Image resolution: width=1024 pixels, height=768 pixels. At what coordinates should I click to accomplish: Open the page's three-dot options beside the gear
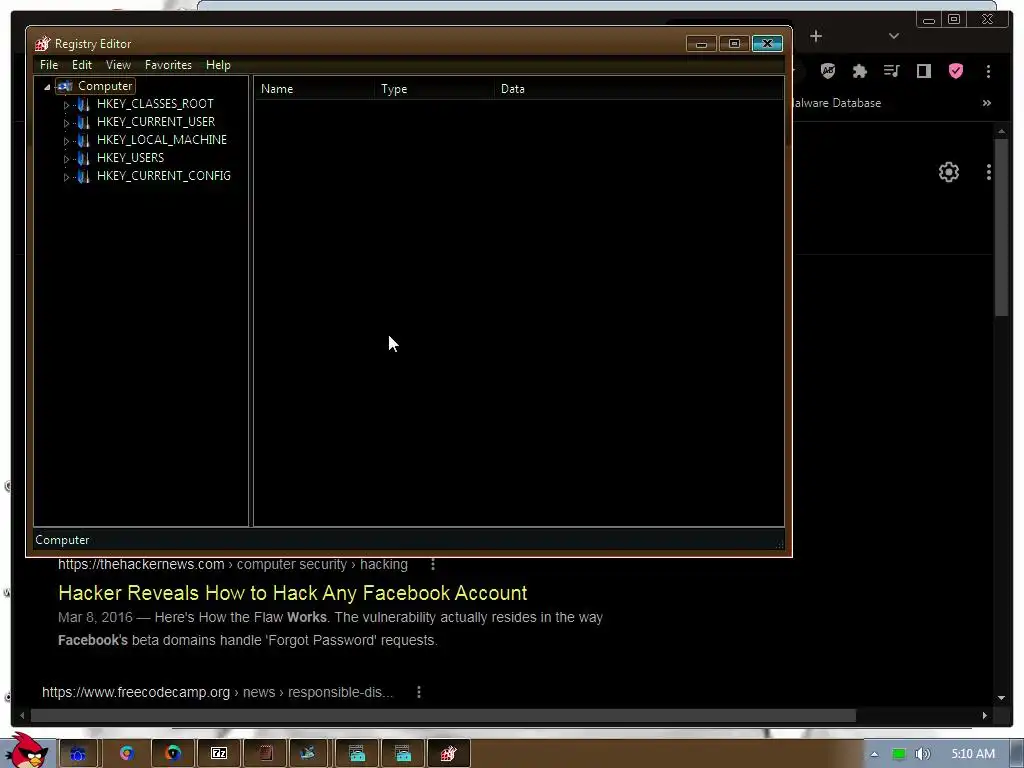989,172
